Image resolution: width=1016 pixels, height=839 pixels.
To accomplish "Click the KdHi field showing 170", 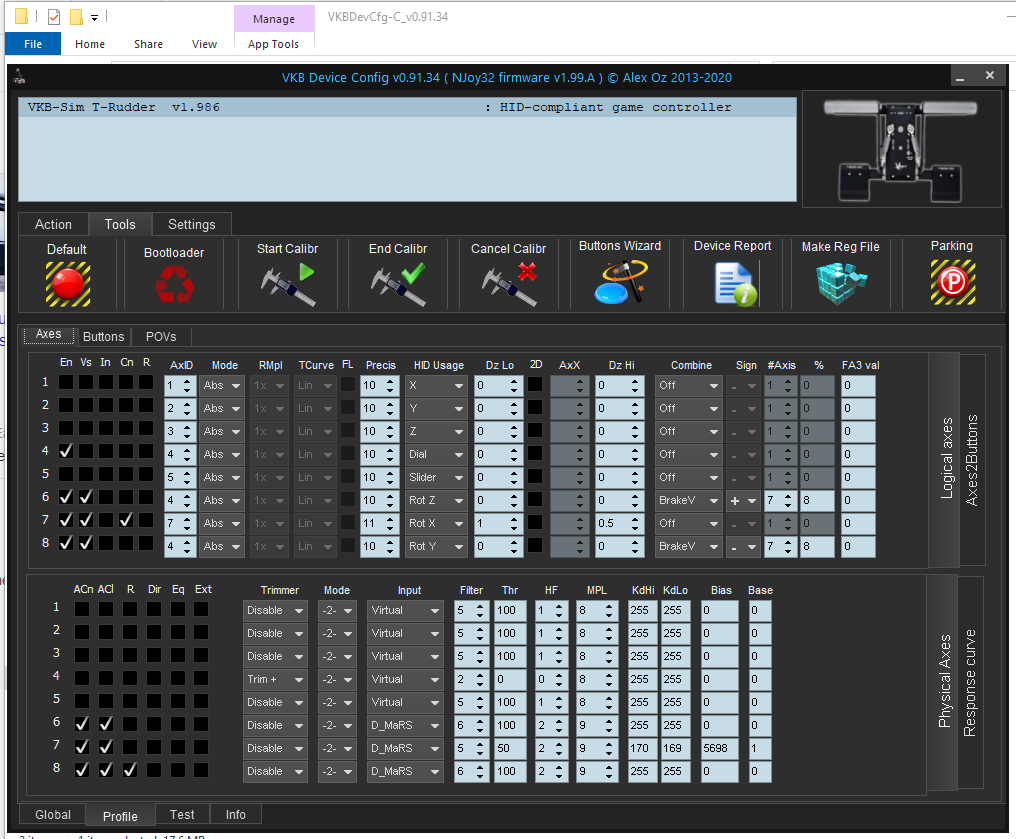I will coord(642,748).
